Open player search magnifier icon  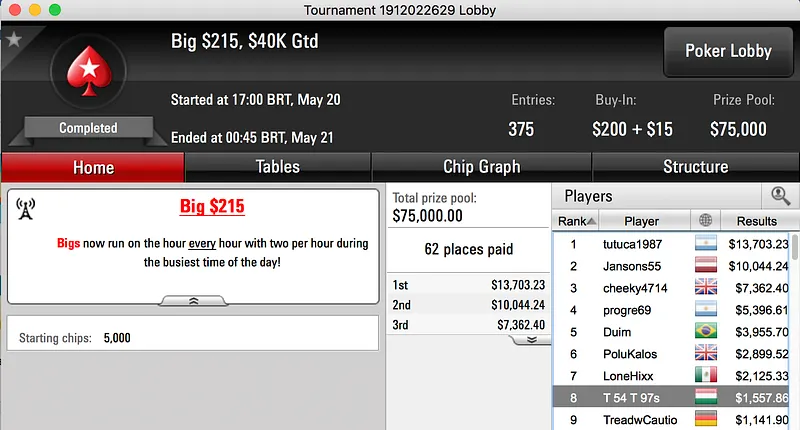click(779, 197)
